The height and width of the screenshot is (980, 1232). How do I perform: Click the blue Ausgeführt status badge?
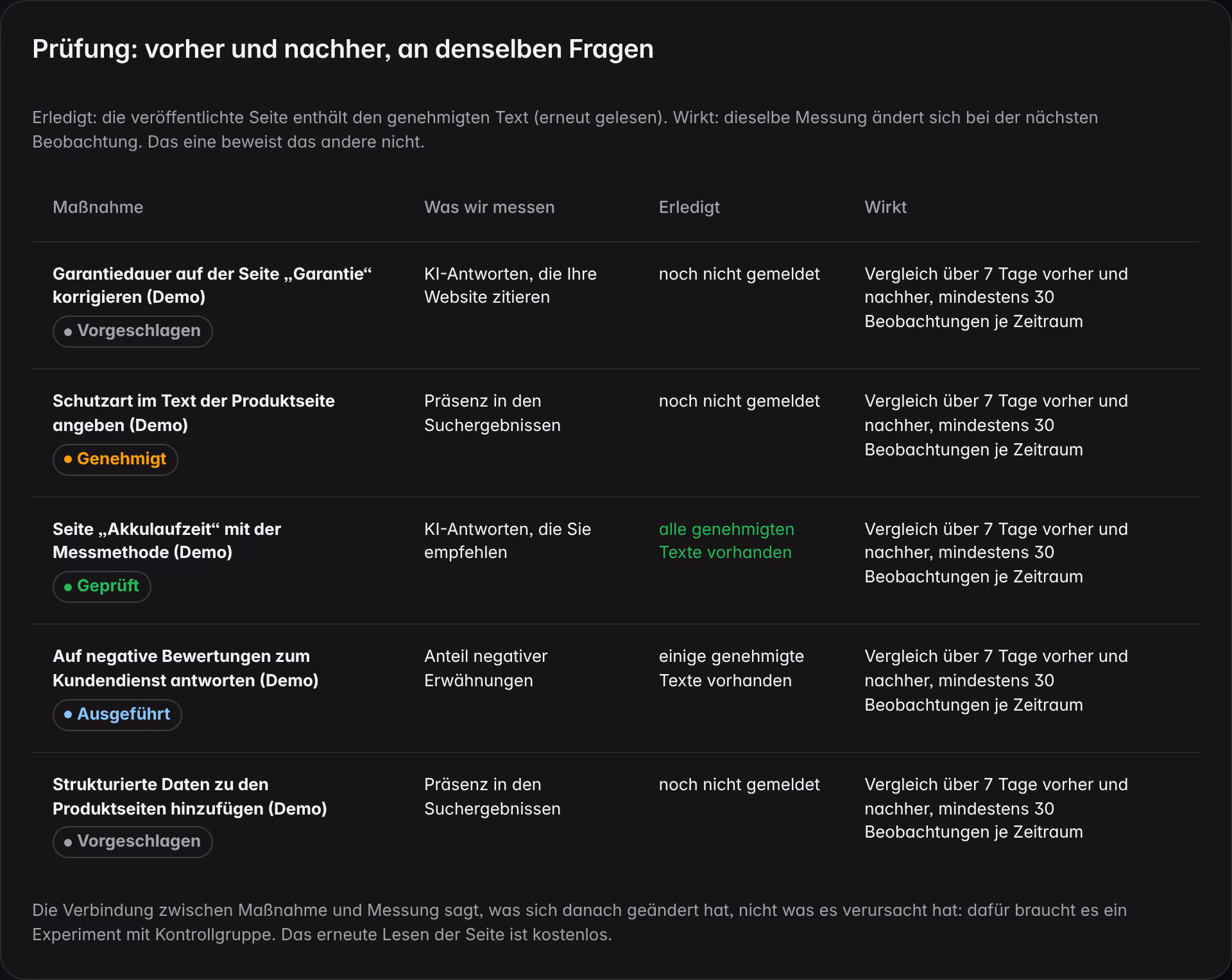[117, 714]
